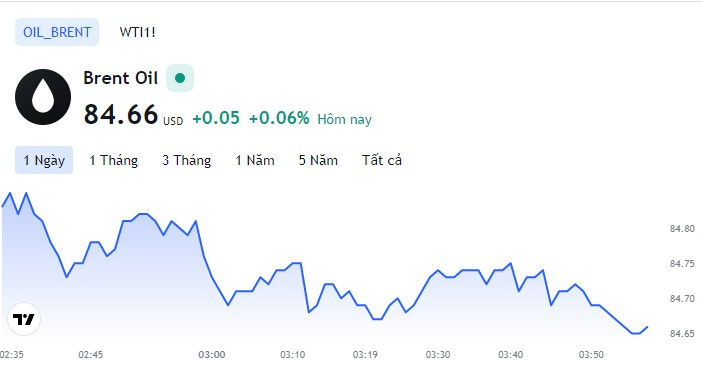This screenshot has height=366, width=703.
Task: Click the 03:19 time axis label
Action: (365, 355)
